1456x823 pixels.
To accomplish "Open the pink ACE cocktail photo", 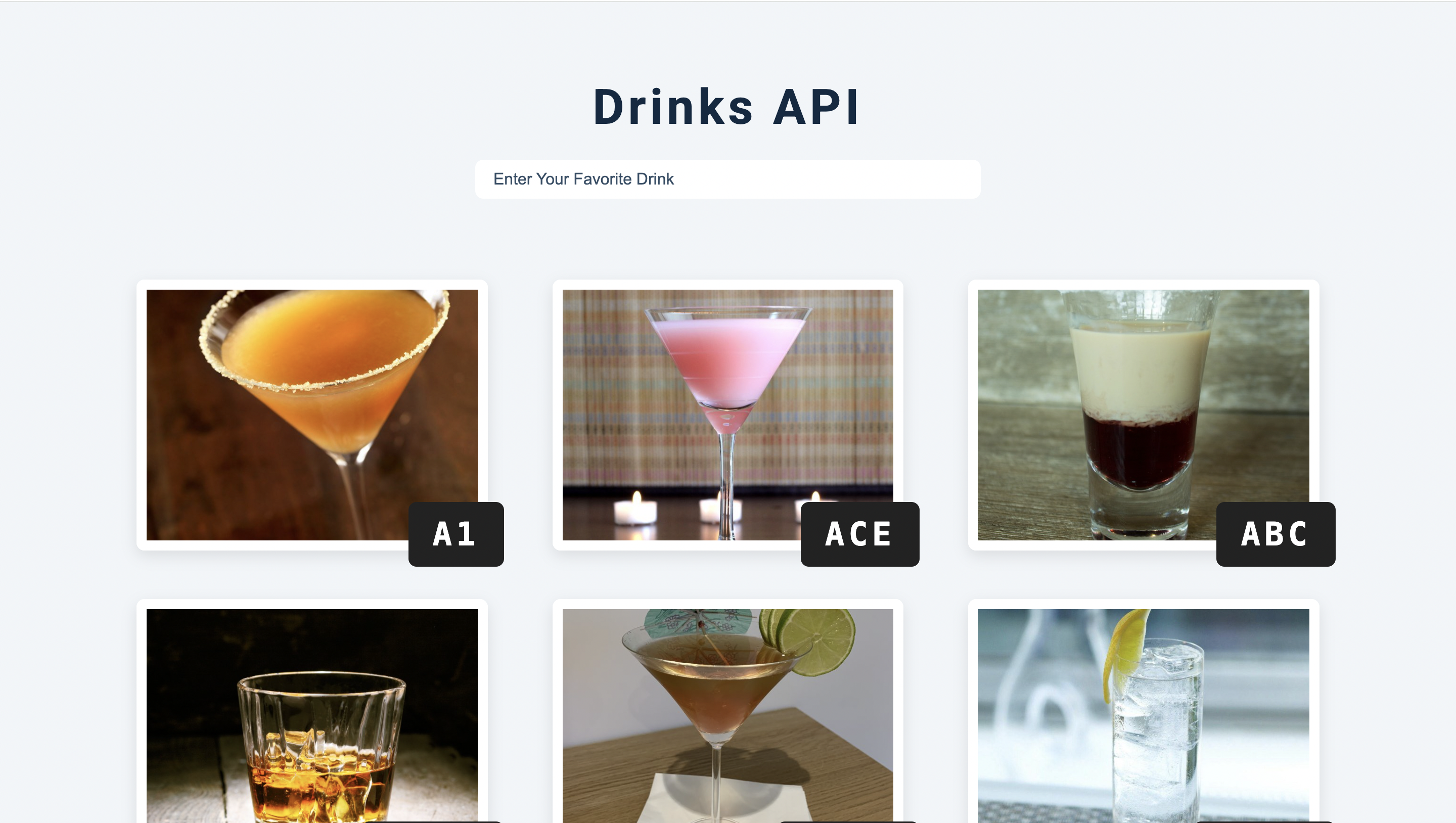I will point(728,415).
